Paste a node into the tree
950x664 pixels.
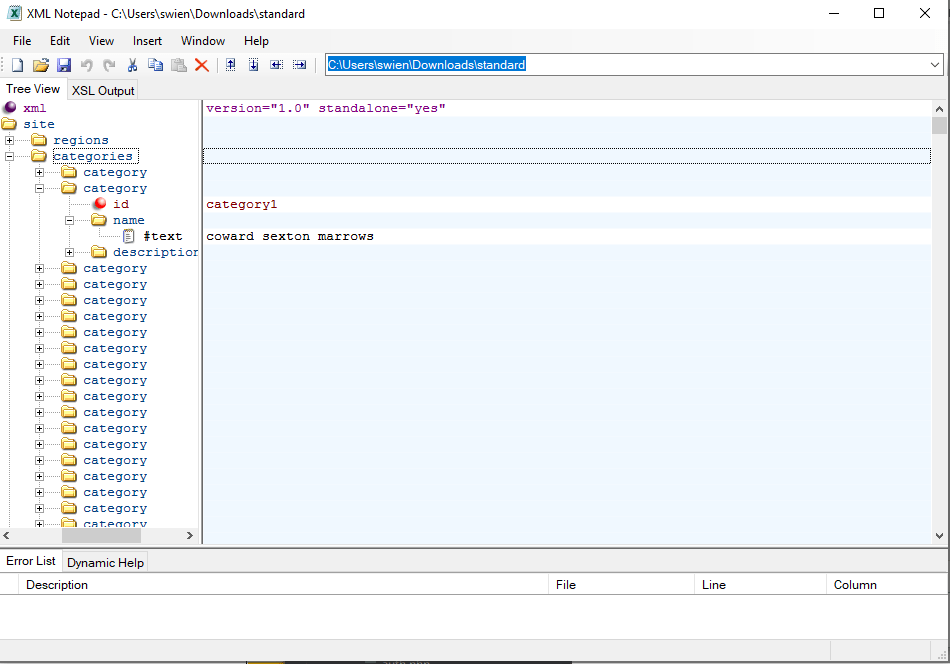pos(178,64)
